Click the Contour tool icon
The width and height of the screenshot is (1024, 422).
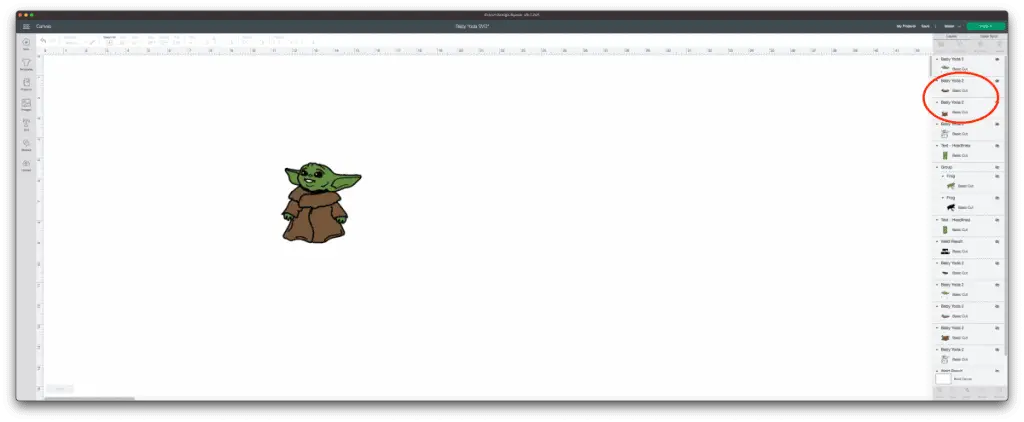point(998,392)
